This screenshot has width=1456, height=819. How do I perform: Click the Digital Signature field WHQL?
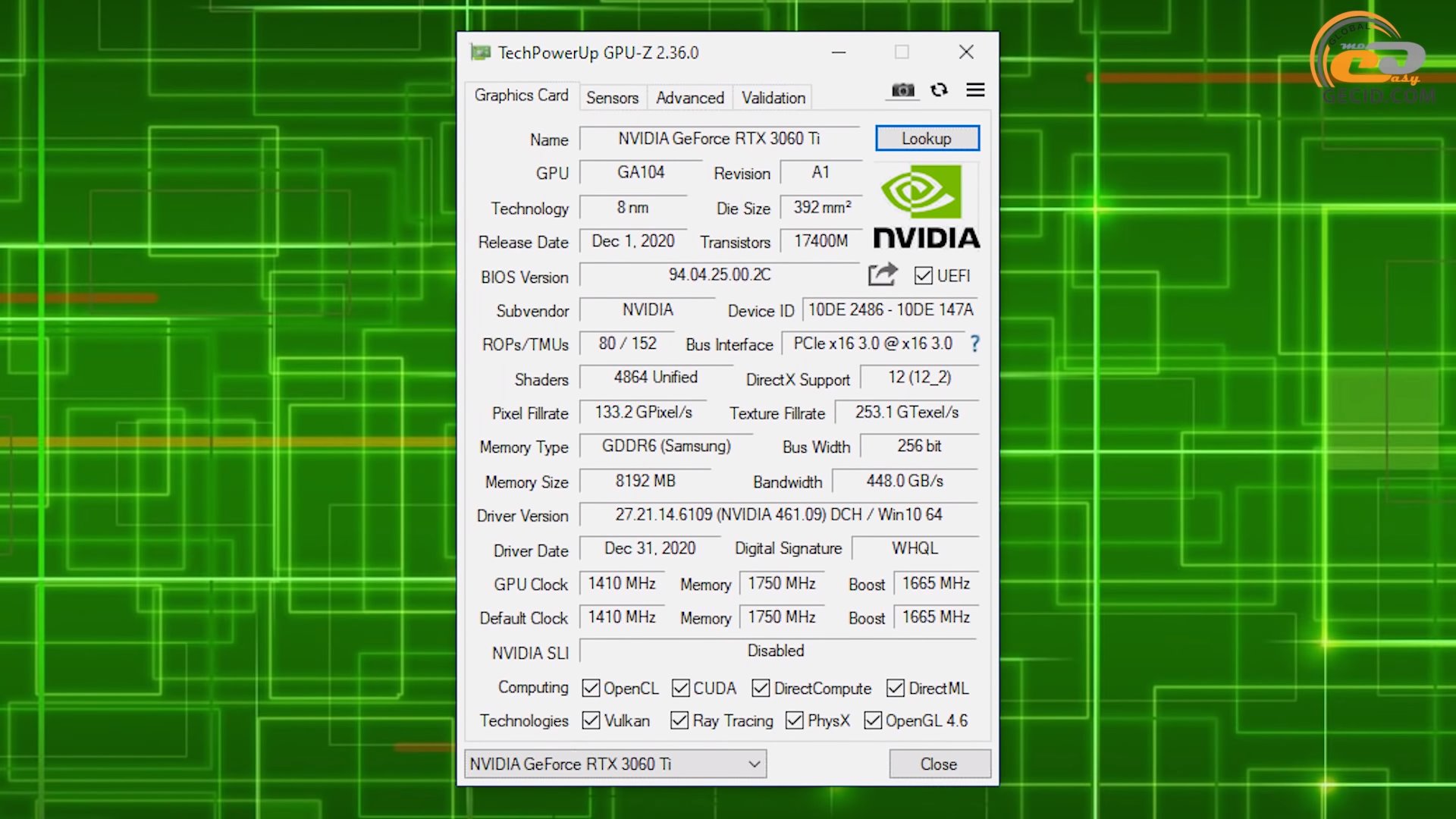tap(915, 548)
